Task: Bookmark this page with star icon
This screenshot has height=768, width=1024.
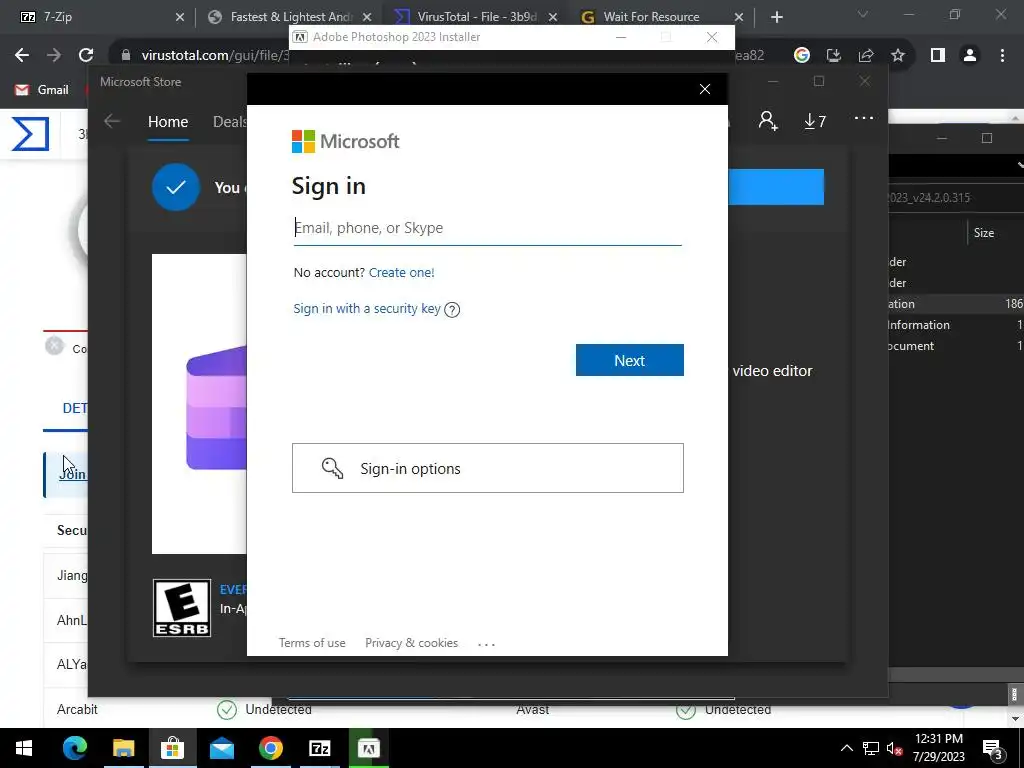Action: 898,56
